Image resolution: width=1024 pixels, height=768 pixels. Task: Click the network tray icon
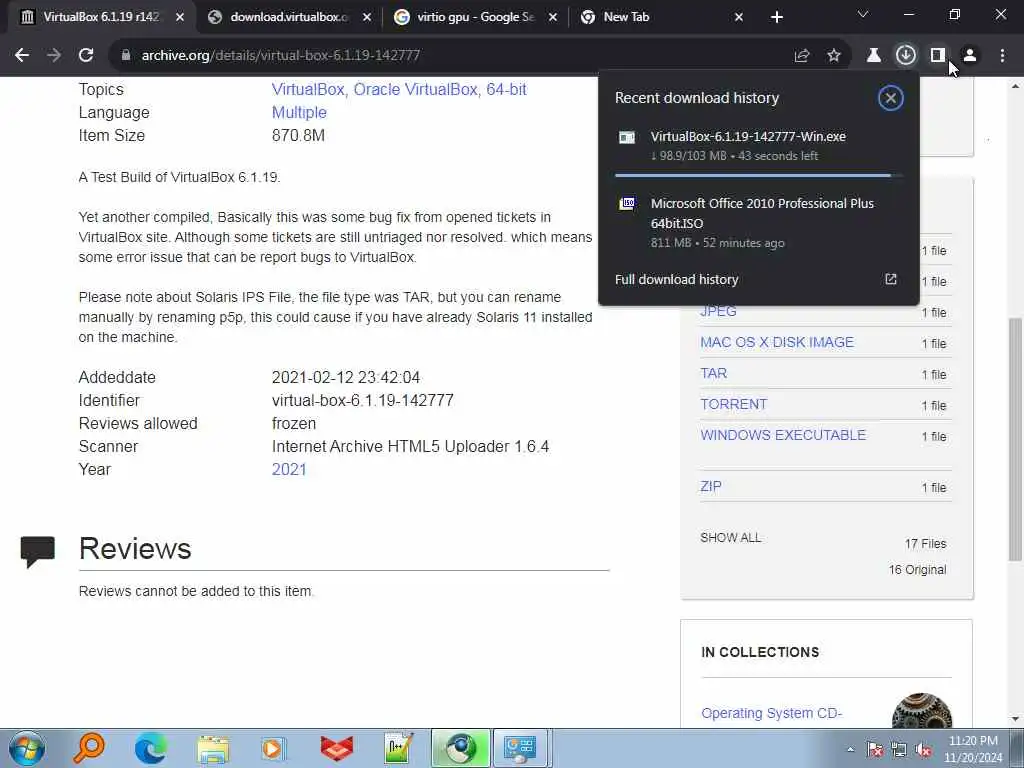tap(899, 749)
